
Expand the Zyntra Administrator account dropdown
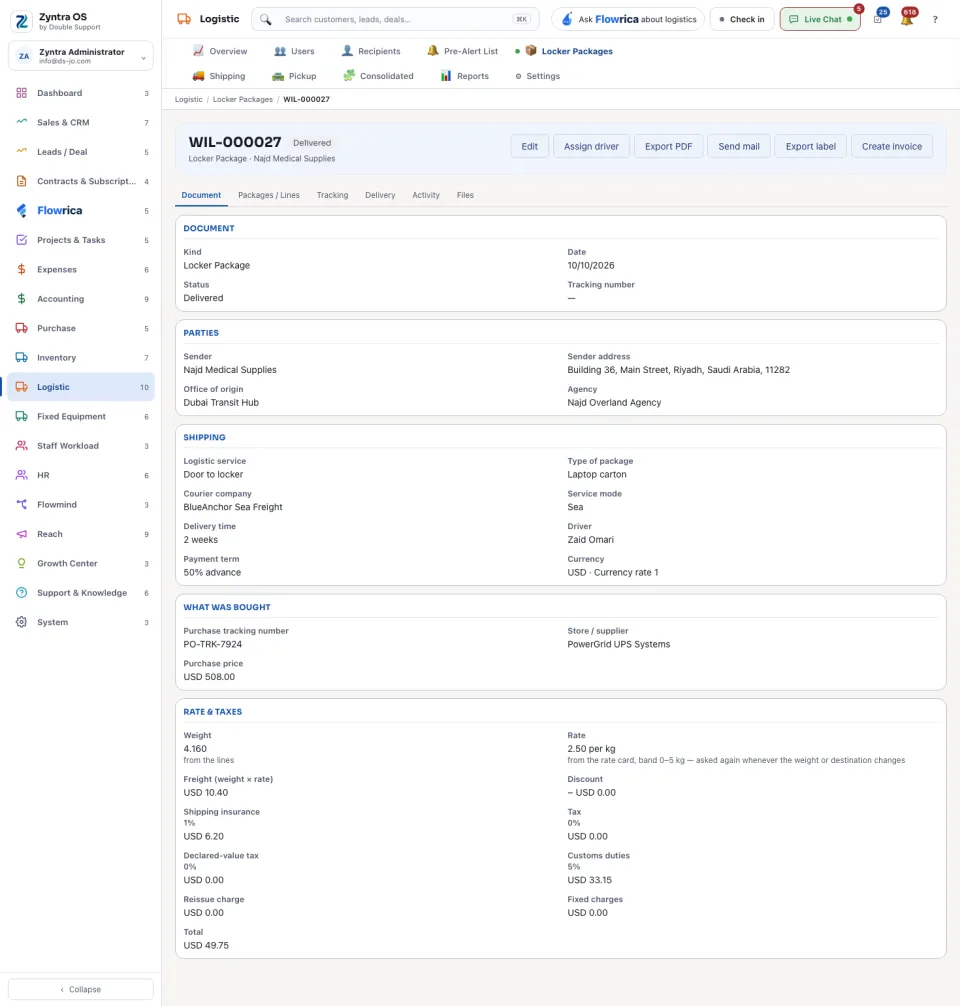point(81,56)
